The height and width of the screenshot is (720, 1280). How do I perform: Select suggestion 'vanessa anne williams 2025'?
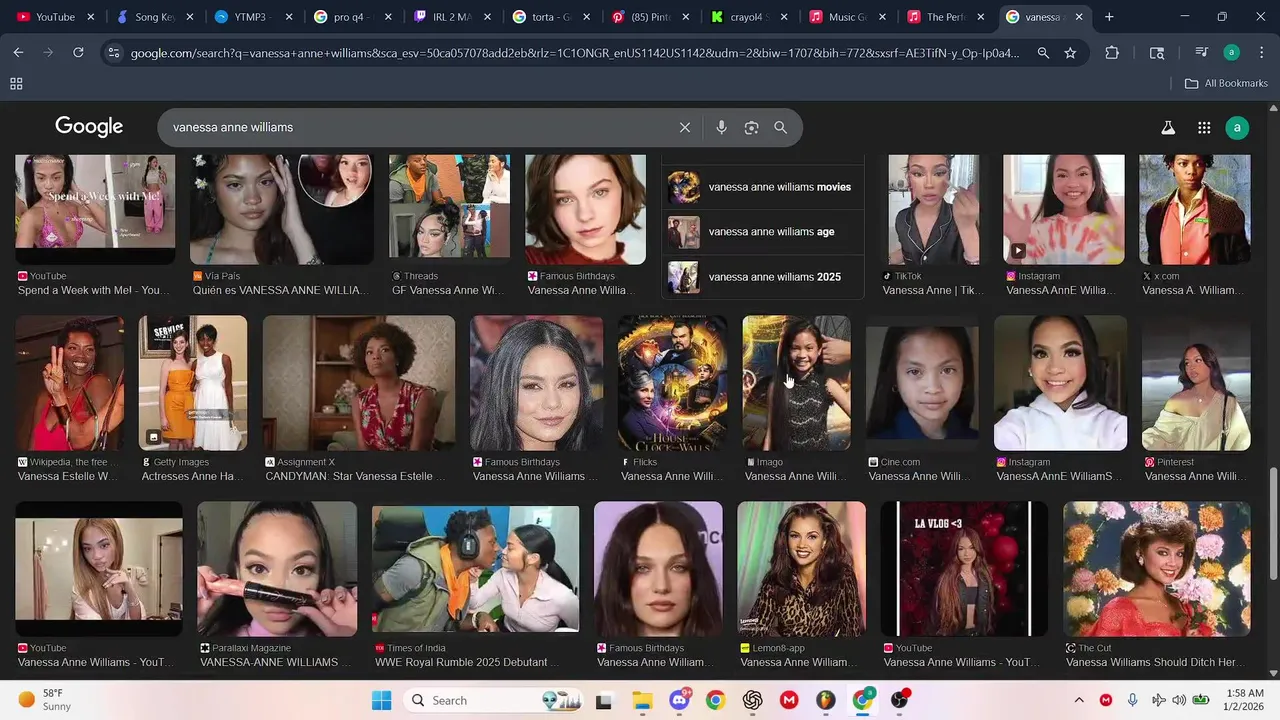(764, 277)
